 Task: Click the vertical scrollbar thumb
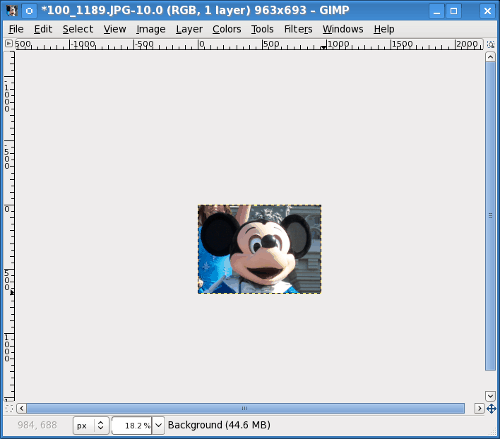tap(490, 216)
